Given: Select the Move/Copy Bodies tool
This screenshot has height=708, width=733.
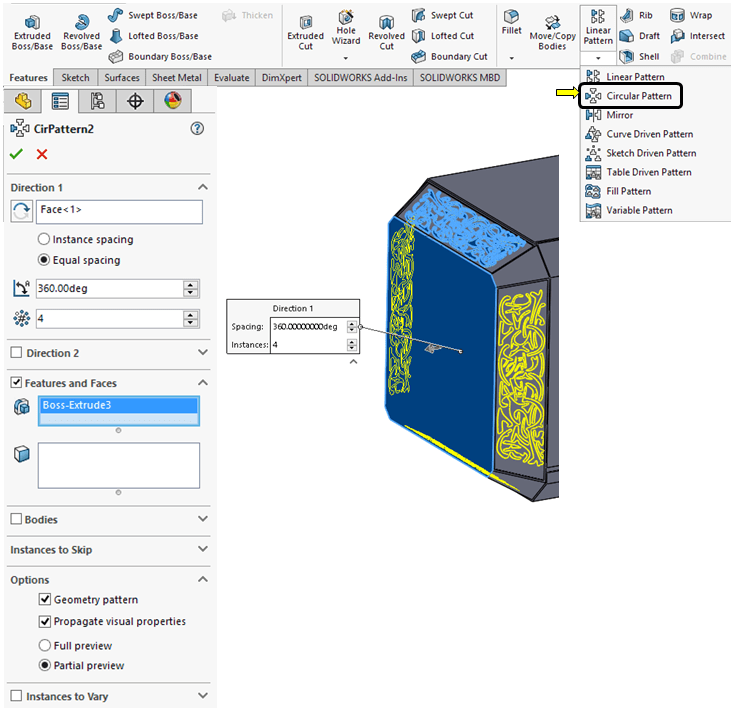Looking at the screenshot, I should tap(552, 31).
